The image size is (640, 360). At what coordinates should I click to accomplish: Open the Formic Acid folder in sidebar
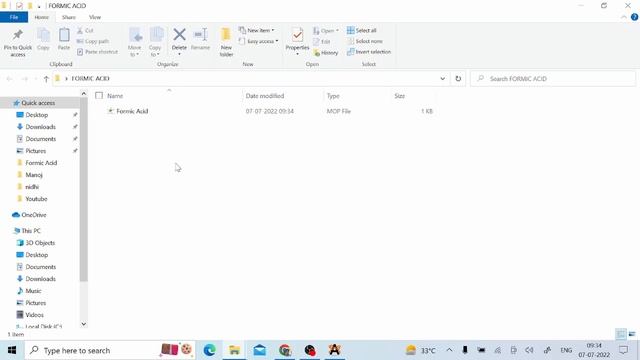coord(41,163)
